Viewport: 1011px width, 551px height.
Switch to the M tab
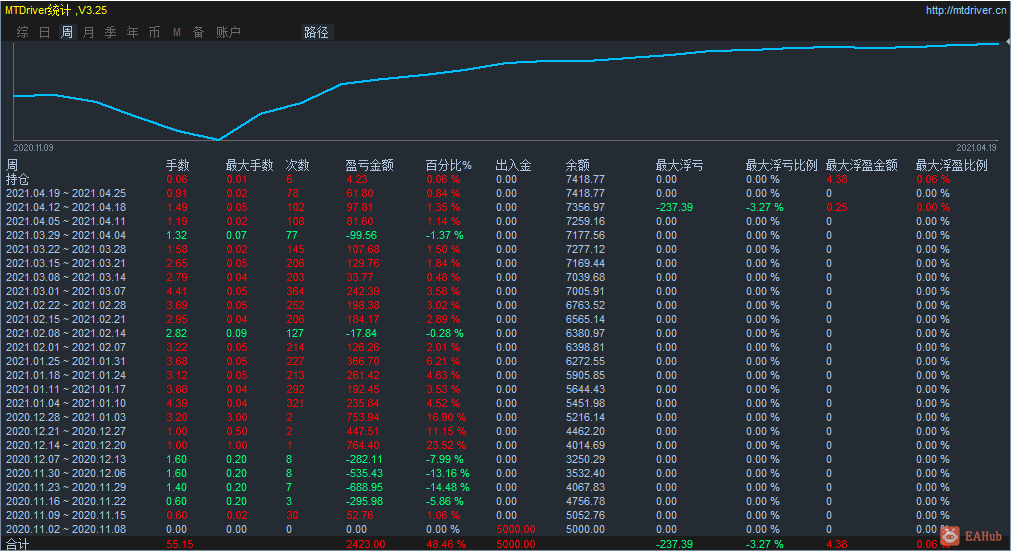(177, 32)
